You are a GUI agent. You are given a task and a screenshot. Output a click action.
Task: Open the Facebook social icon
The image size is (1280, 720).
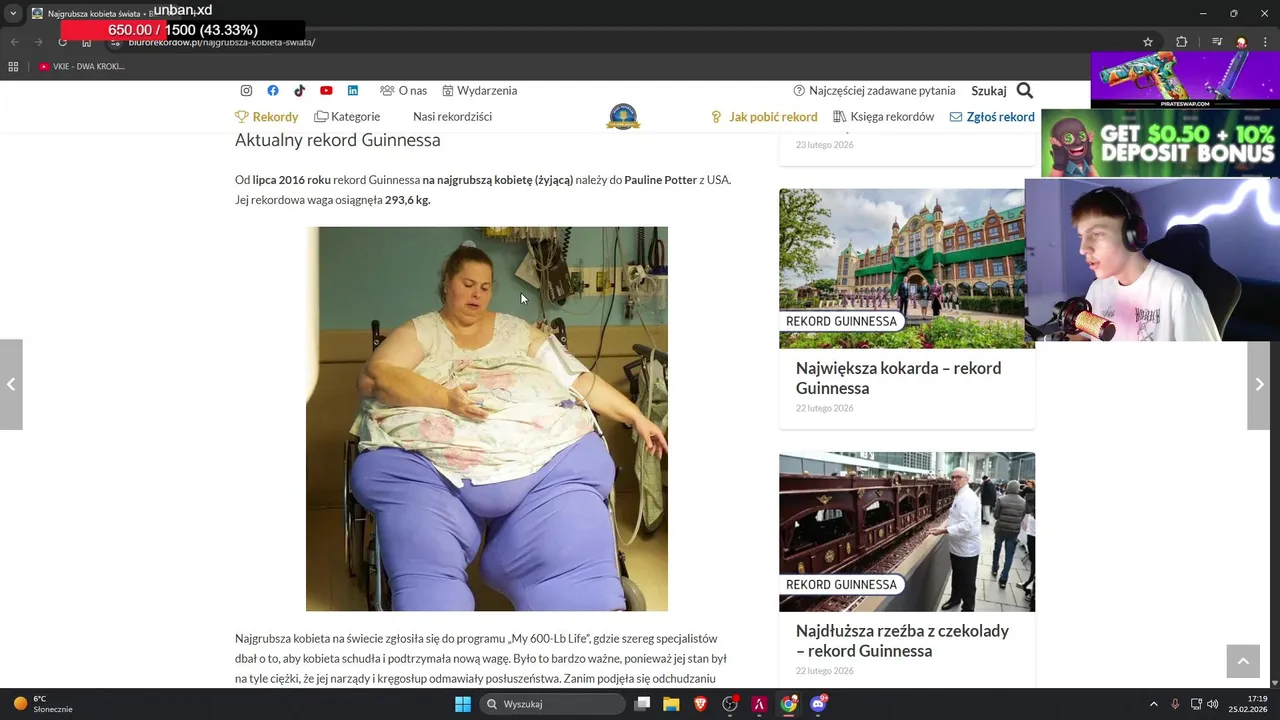click(x=273, y=91)
